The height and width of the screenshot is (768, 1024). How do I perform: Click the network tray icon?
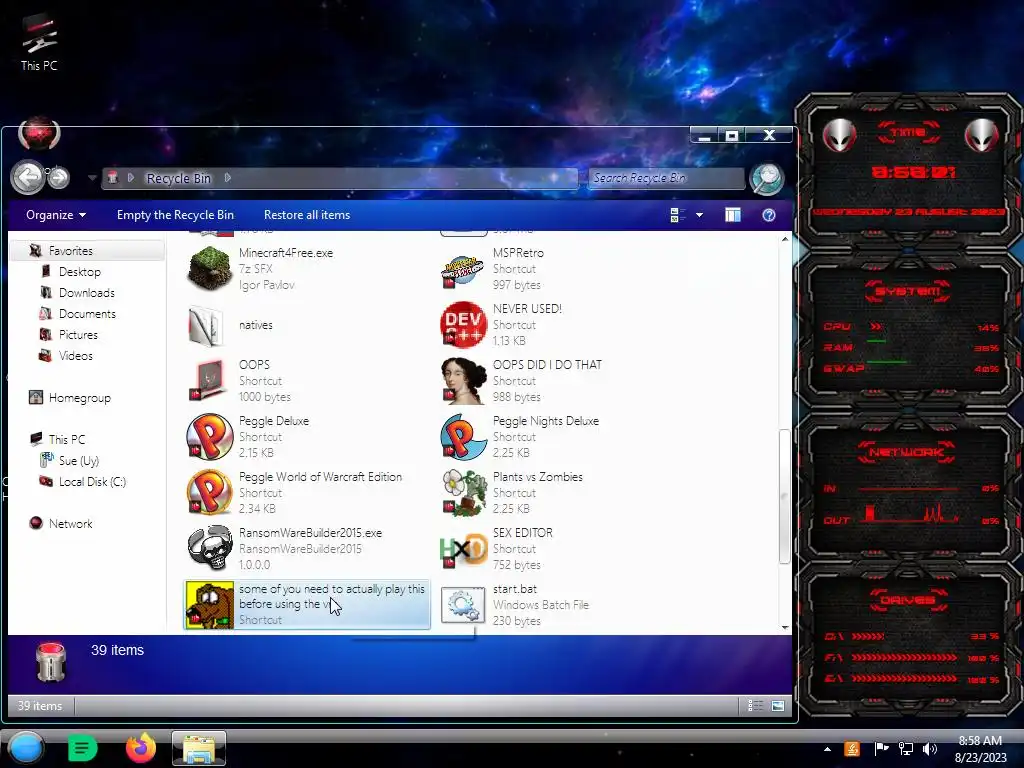click(x=906, y=749)
